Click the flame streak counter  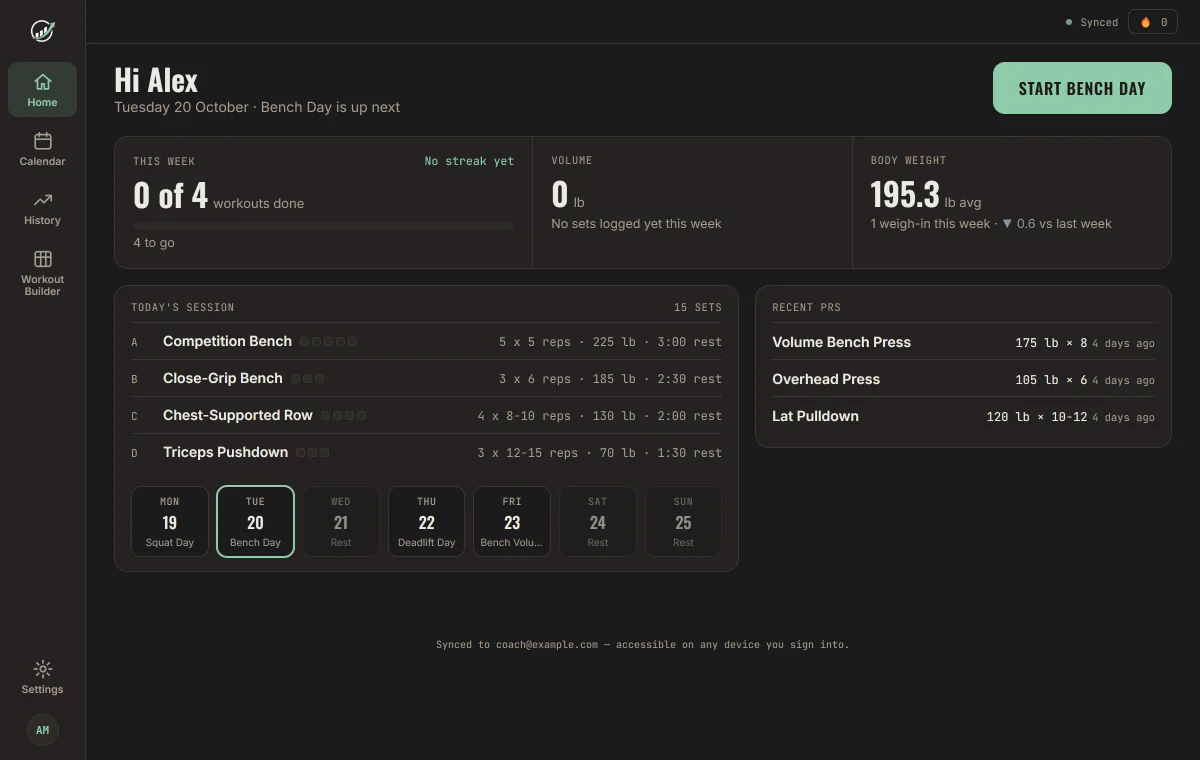pos(1153,22)
